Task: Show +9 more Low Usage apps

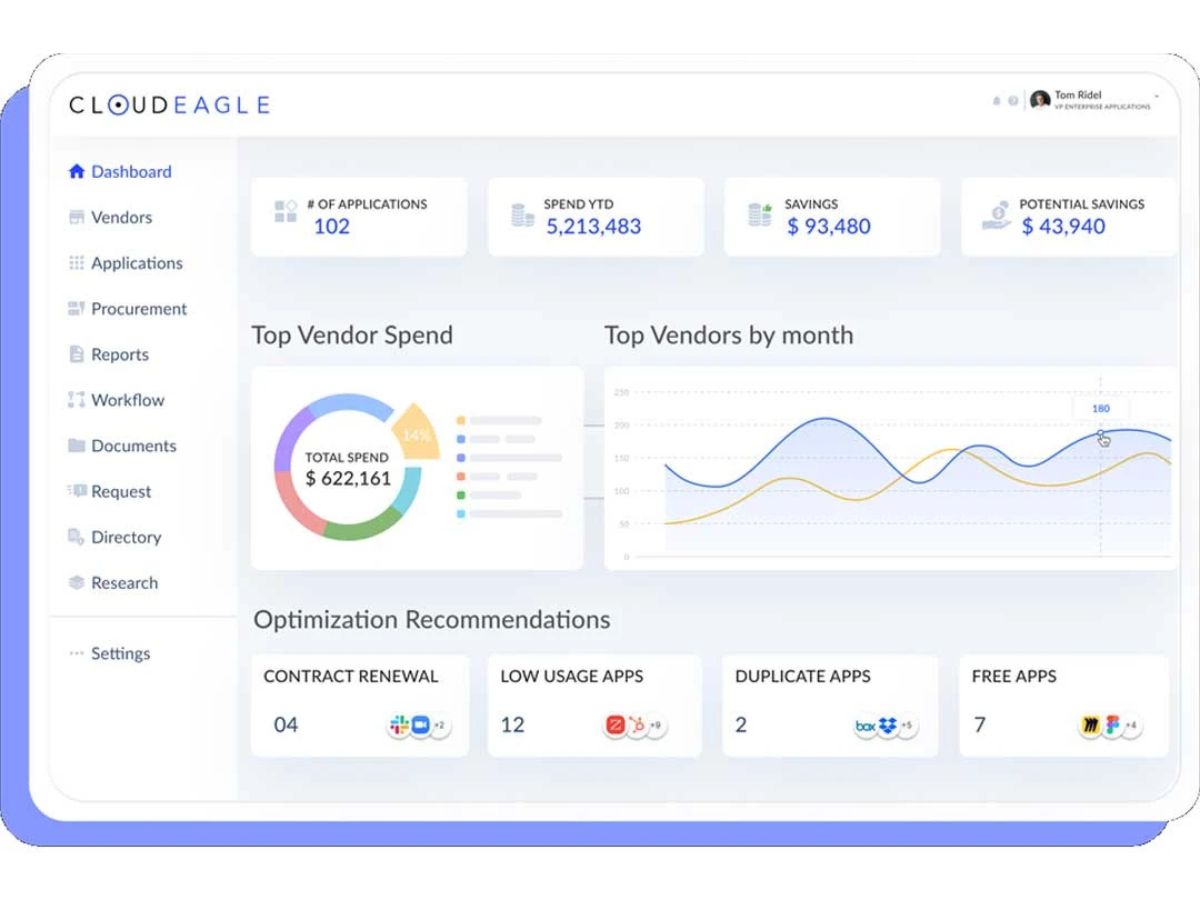Action: [655, 726]
